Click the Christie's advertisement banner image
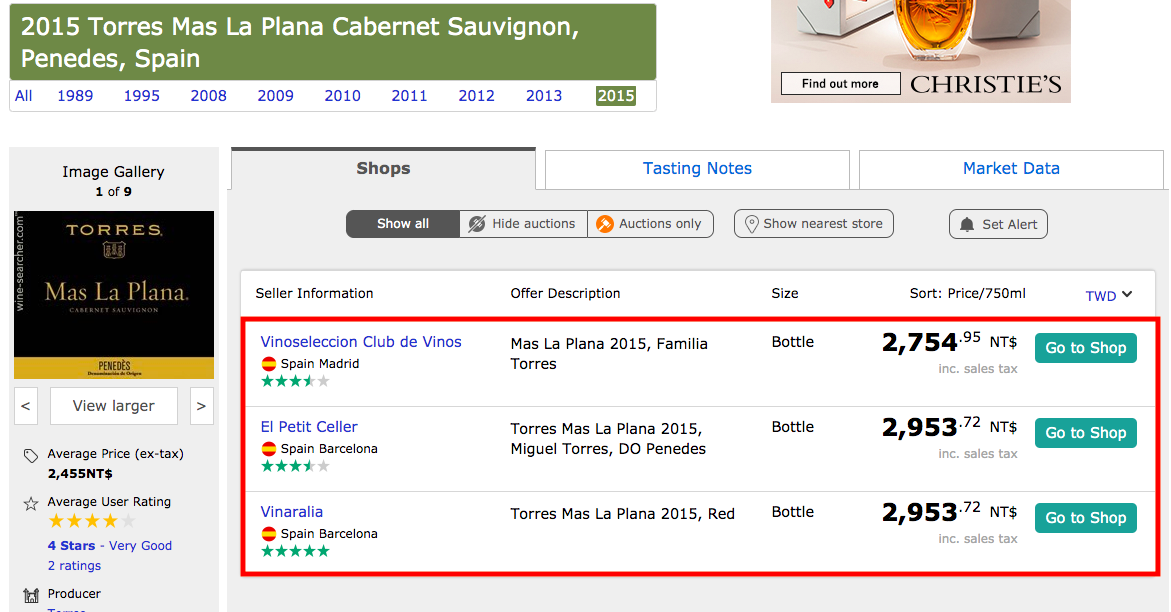The image size is (1171, 612). (x=921, y=51)
